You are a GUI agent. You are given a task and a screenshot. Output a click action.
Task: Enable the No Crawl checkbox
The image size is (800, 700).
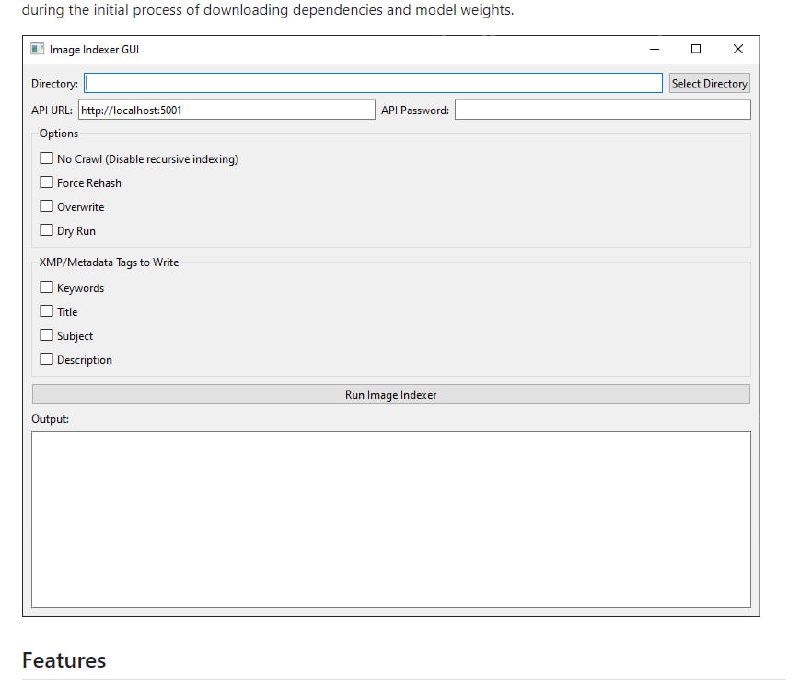point(46,158)
